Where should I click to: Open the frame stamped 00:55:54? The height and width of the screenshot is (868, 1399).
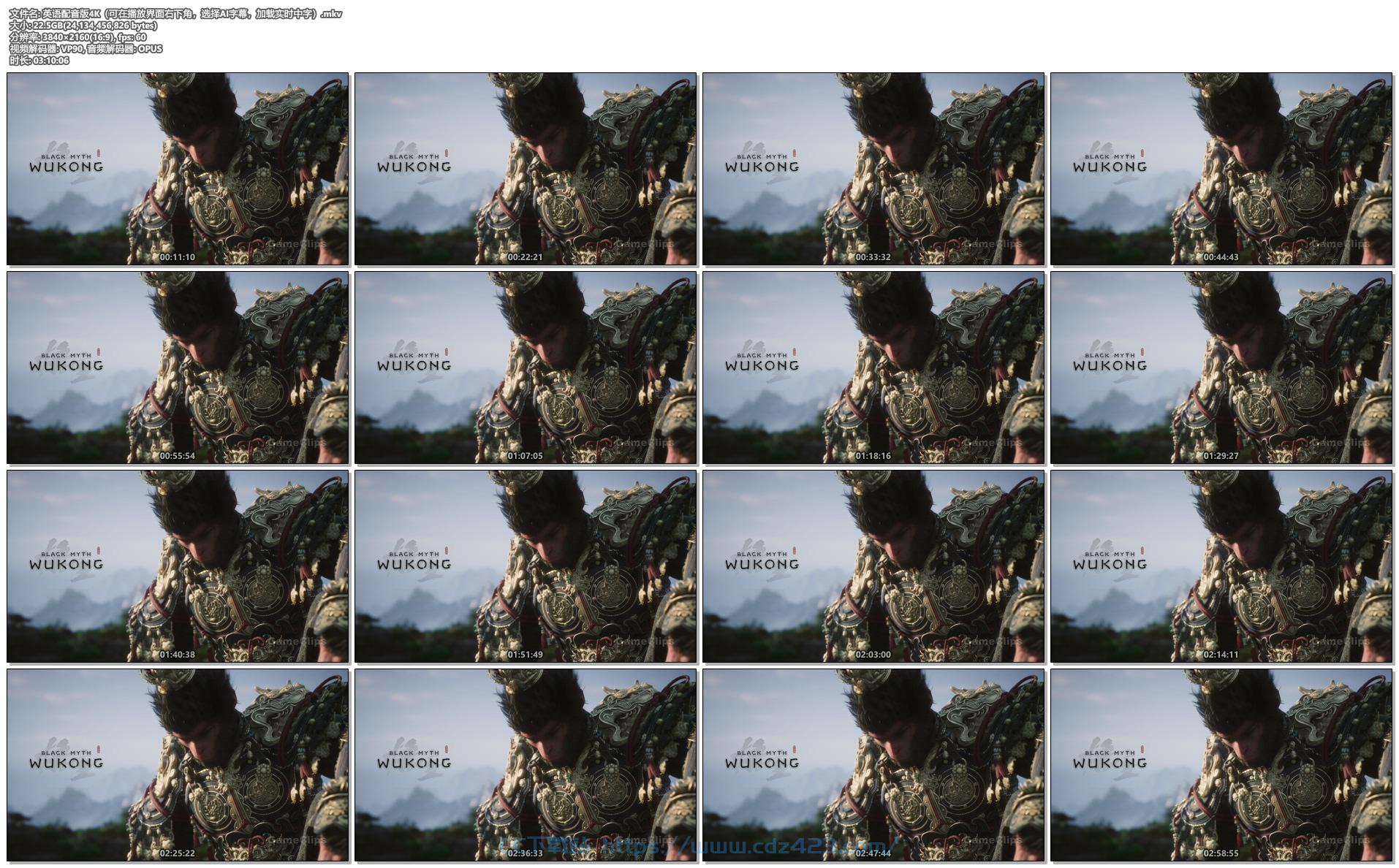click(x=178, y=368)
